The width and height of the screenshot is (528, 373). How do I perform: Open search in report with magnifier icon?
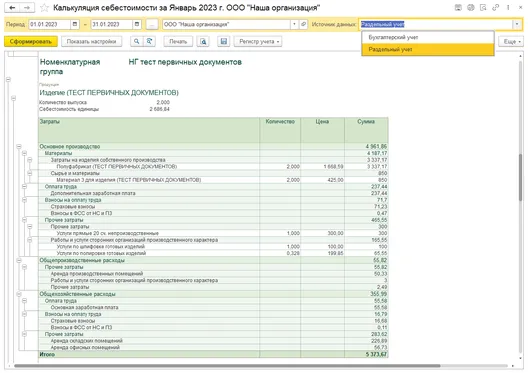point(136,41)
